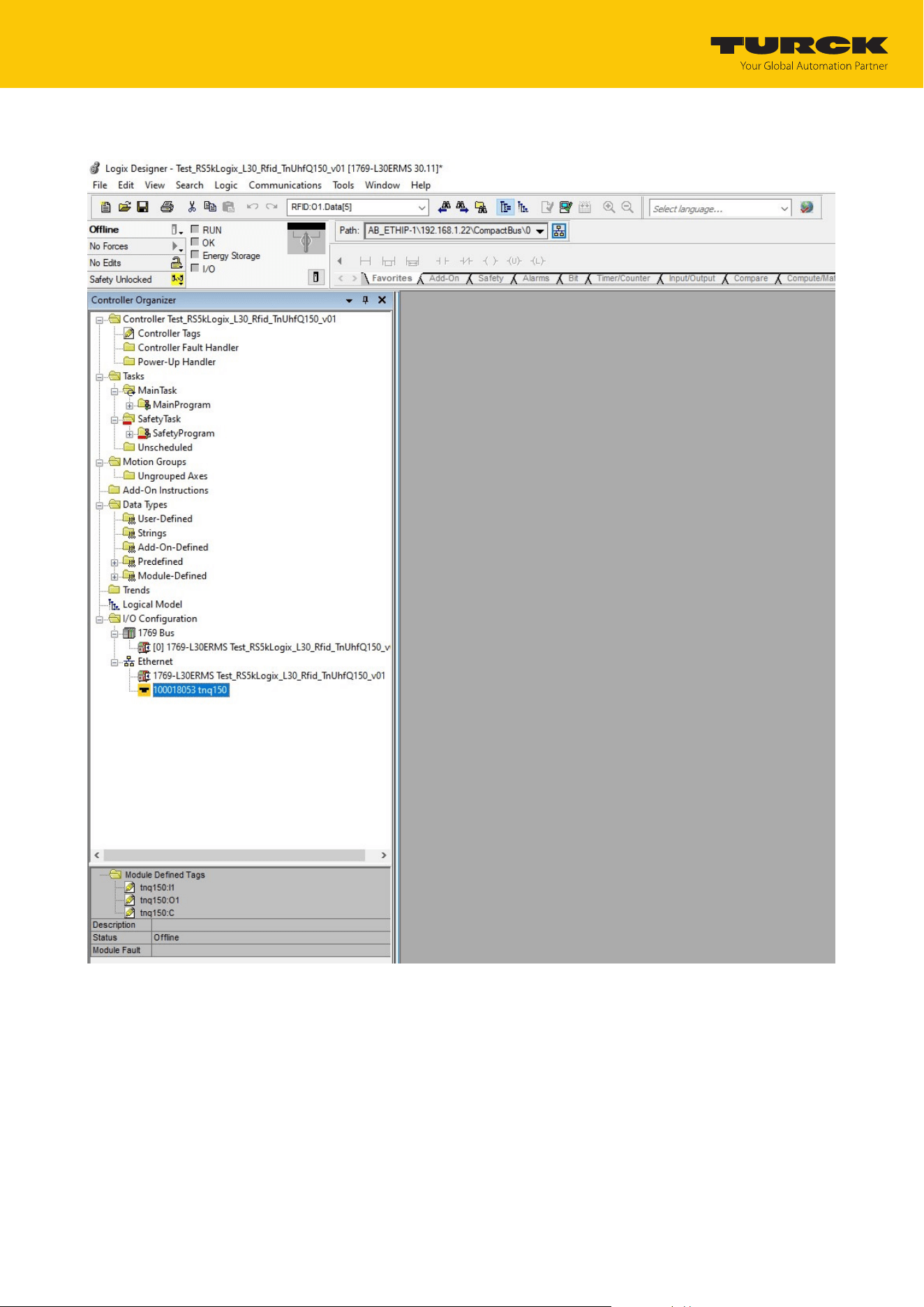Select the Logical Model tree item
The height and width of the screenshot is (1307, 924).
coord(152,605)
